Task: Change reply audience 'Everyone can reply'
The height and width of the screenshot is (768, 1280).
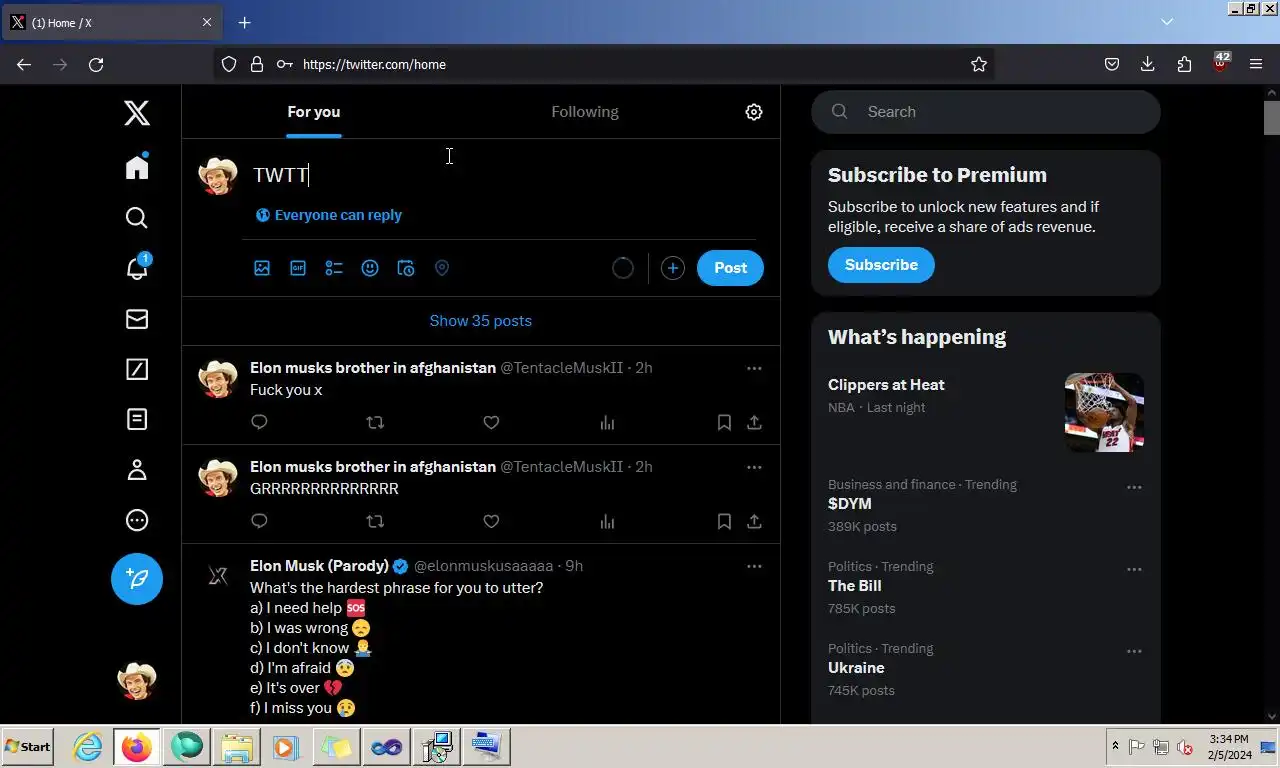Action: click(329, 215)
